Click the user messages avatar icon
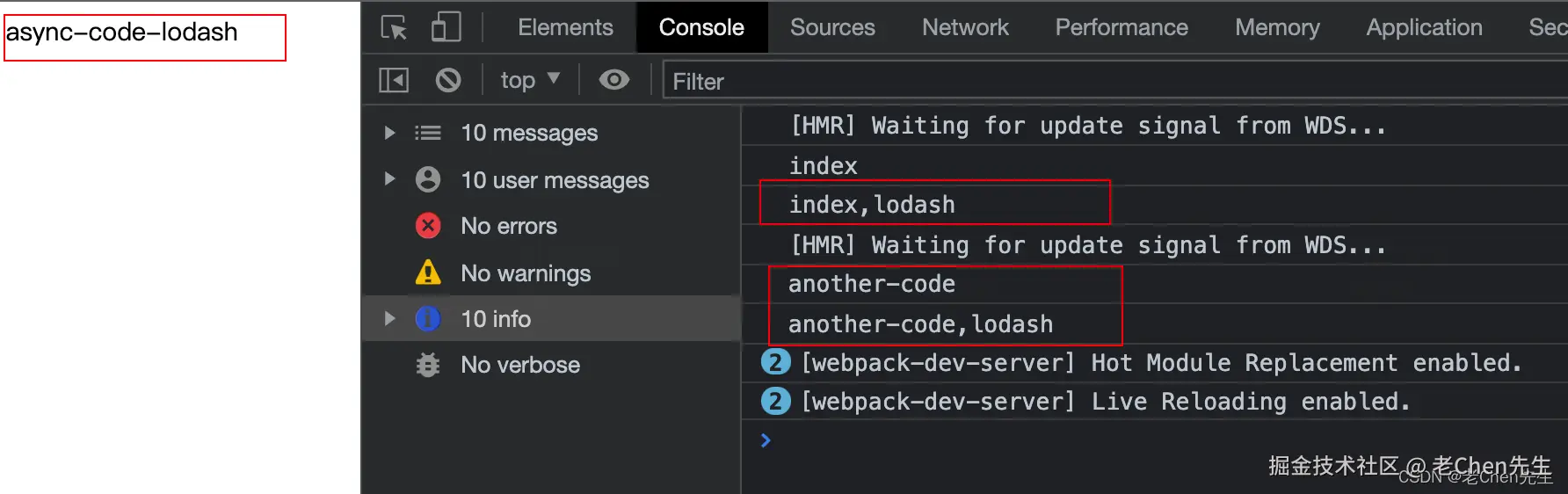The image size is (1568, 494). (428, 179)
